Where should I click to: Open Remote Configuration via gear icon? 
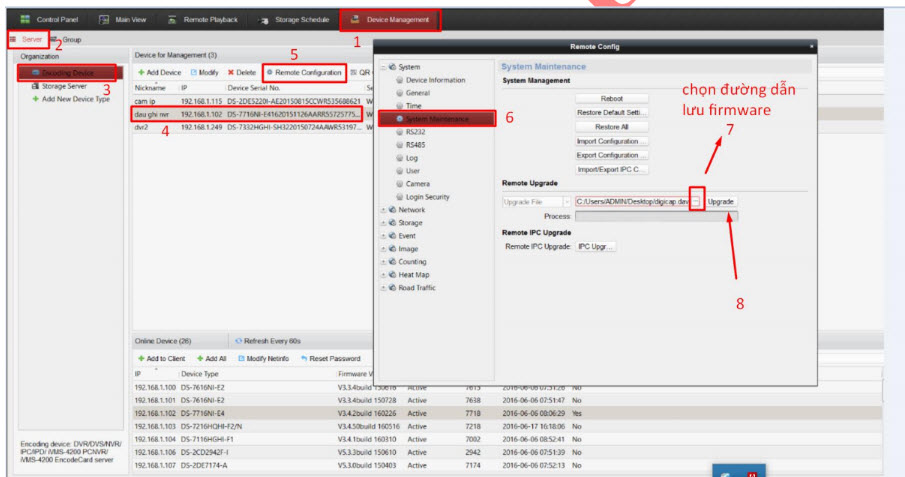coord(270,72)
